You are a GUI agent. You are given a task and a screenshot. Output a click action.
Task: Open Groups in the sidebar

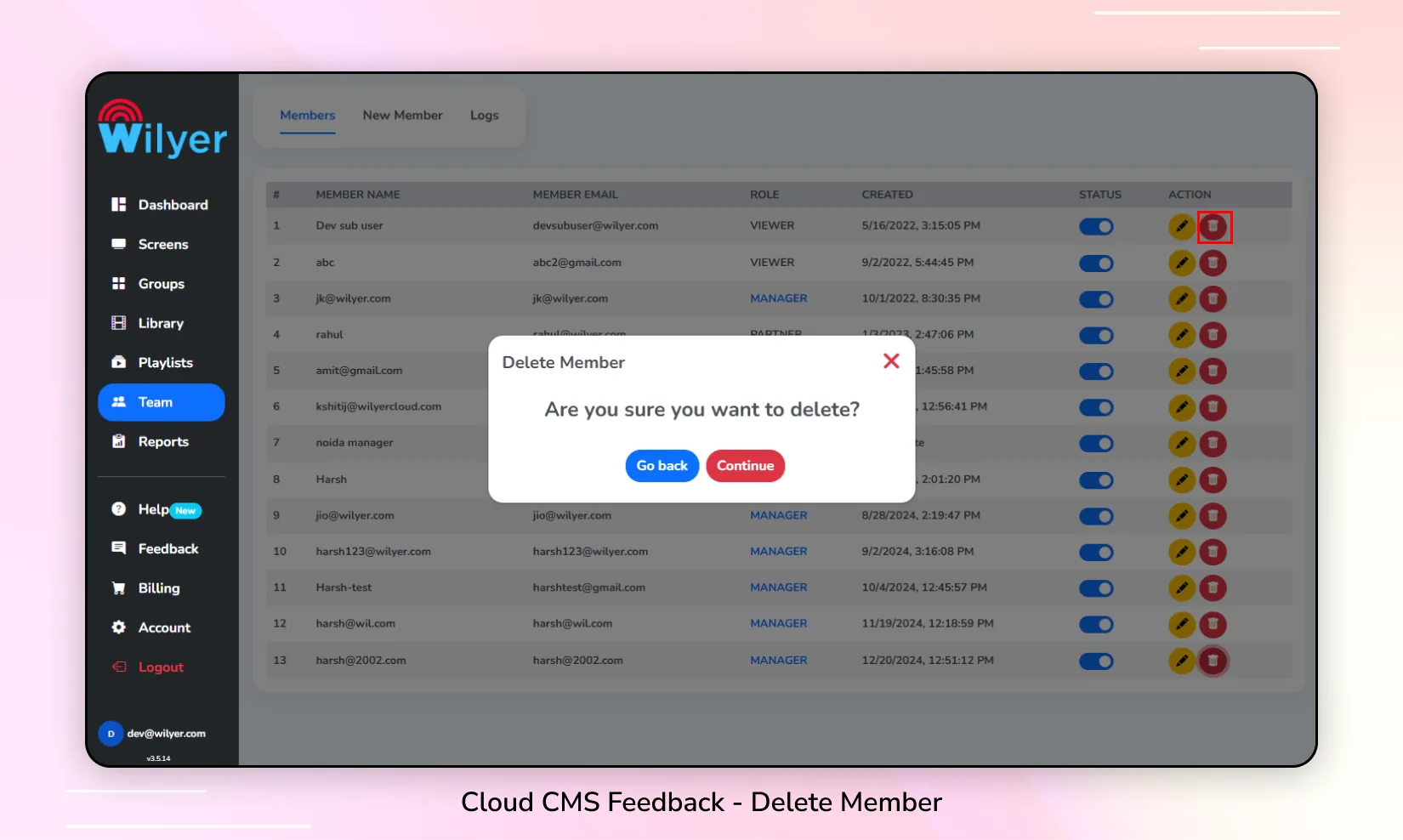162,284
